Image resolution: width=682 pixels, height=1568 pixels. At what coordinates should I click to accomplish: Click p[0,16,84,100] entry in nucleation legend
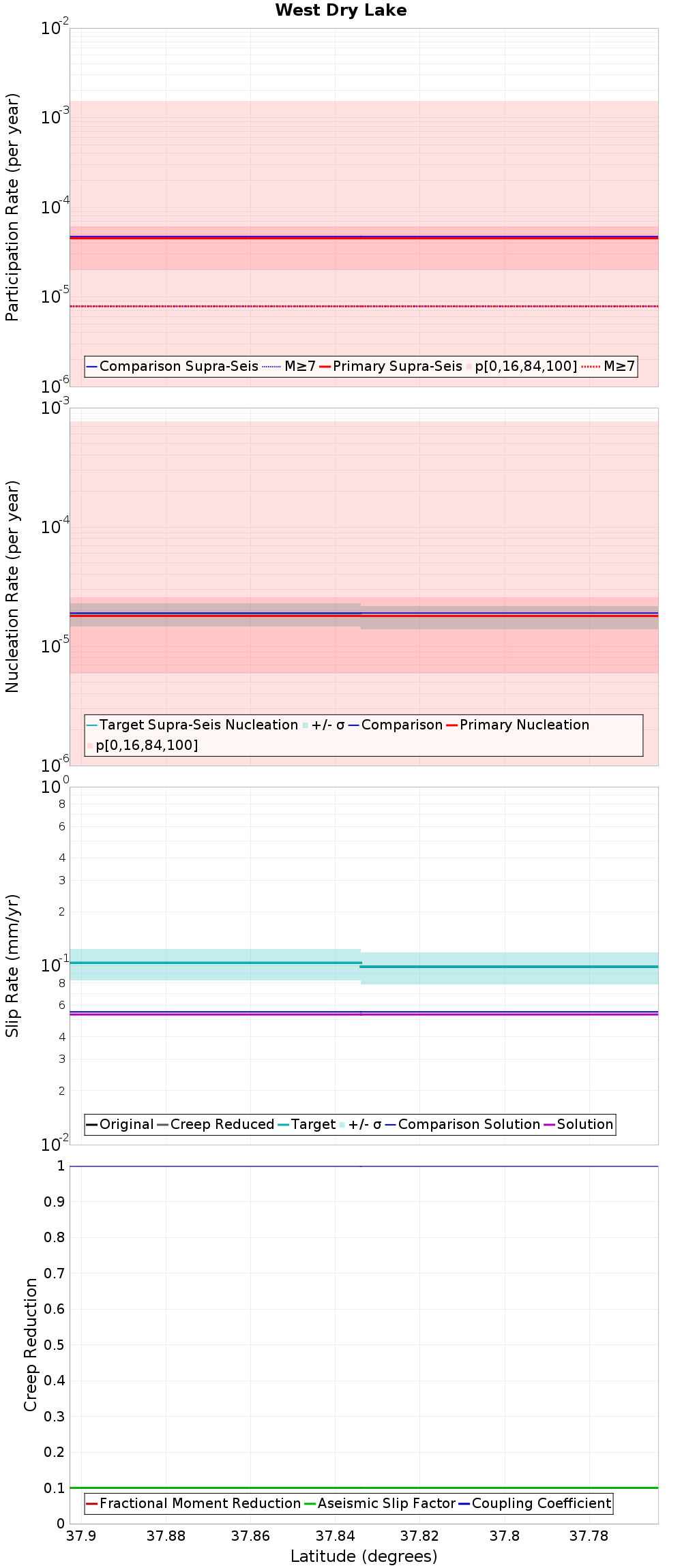pyautogui.click(x=143, y=745)
